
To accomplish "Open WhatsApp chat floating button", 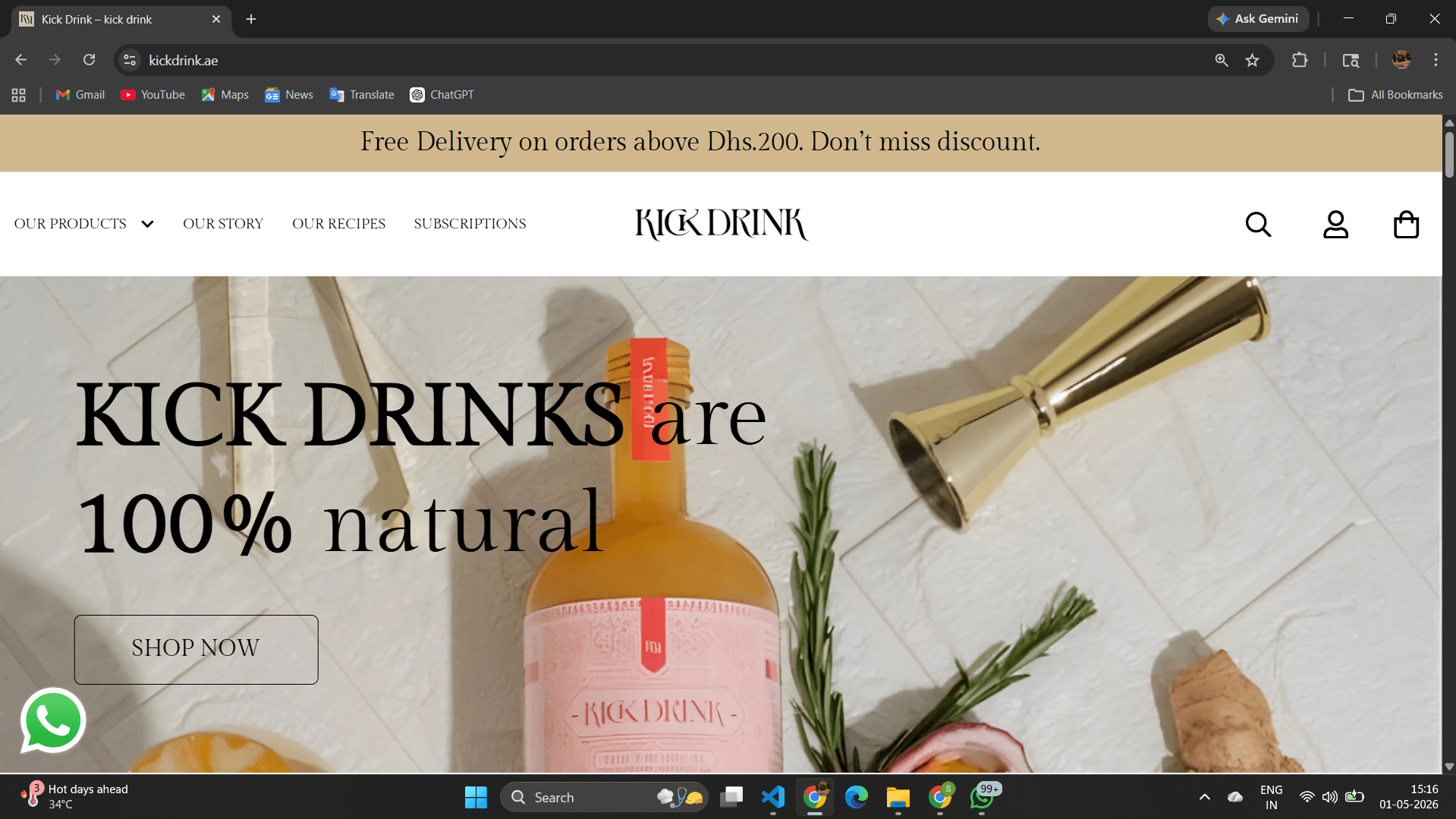I will point(52,720).
